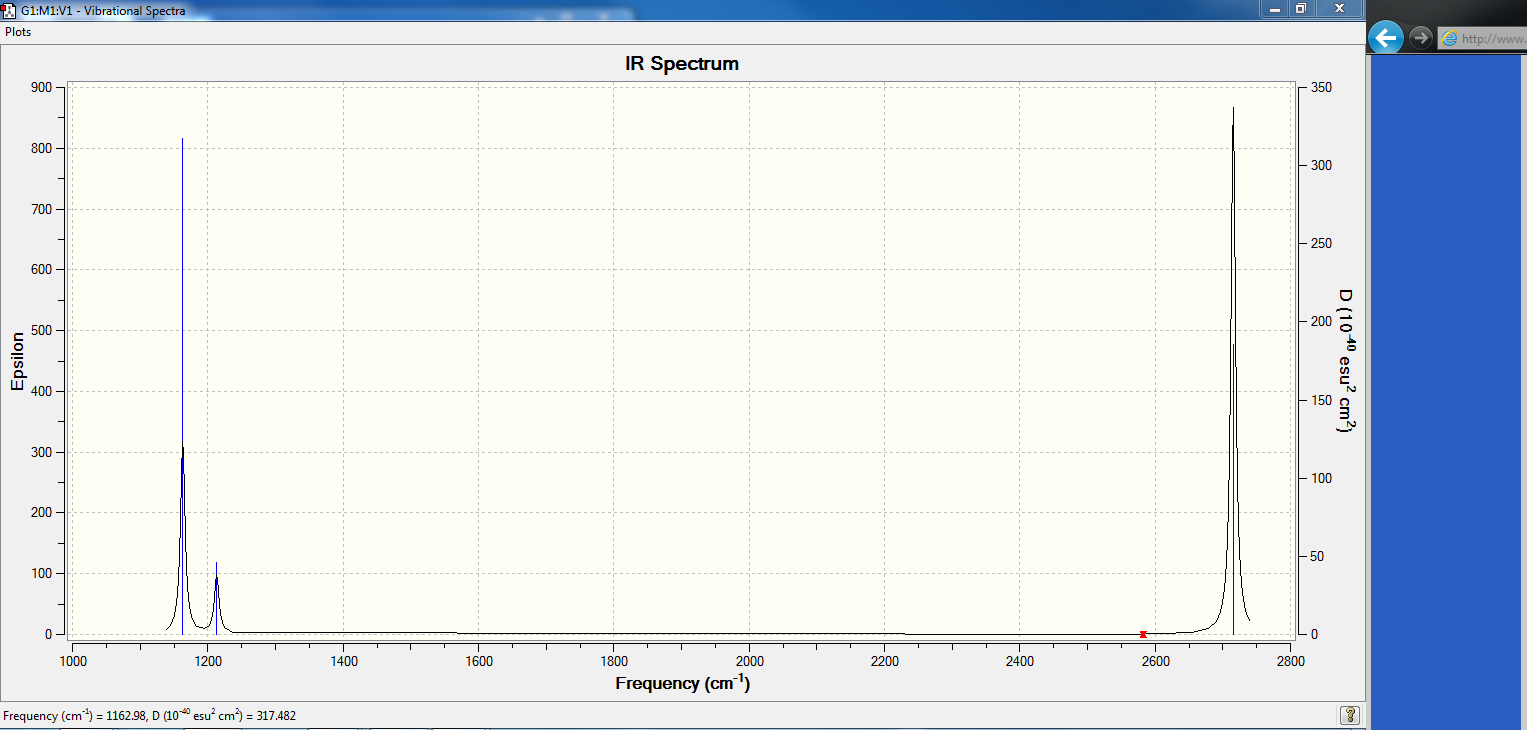Click the page icon in the browser address bar
Screen dimensions: 1527x730
tap(1449, 39)
